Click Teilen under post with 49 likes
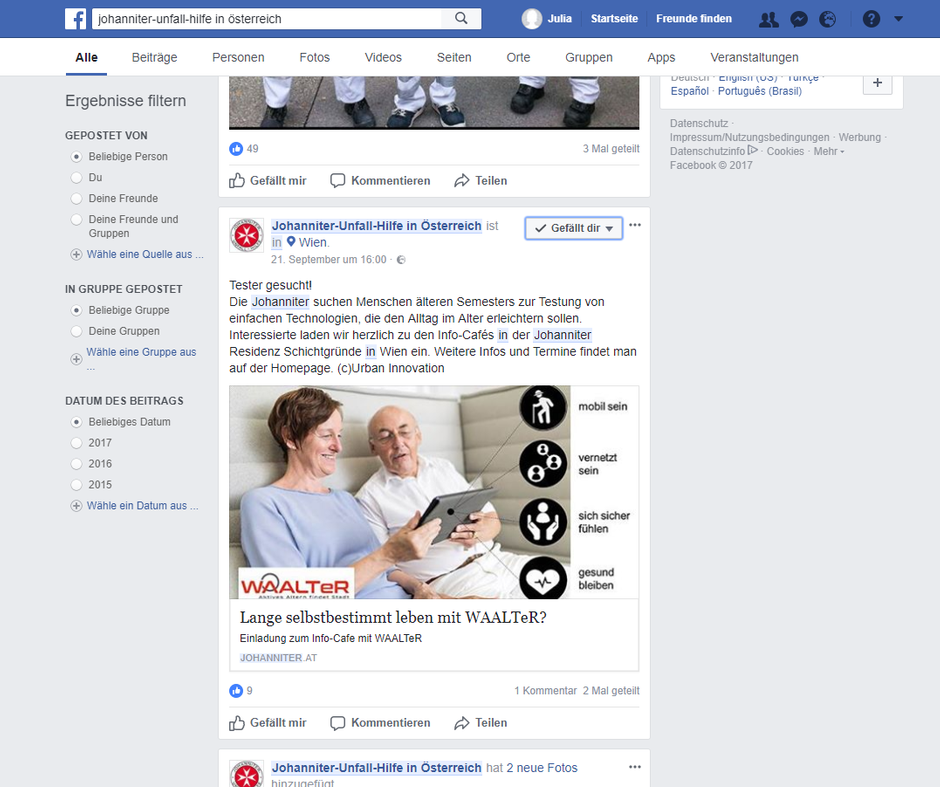This screenshot has height=787, width=940. [x=481, y=181]
